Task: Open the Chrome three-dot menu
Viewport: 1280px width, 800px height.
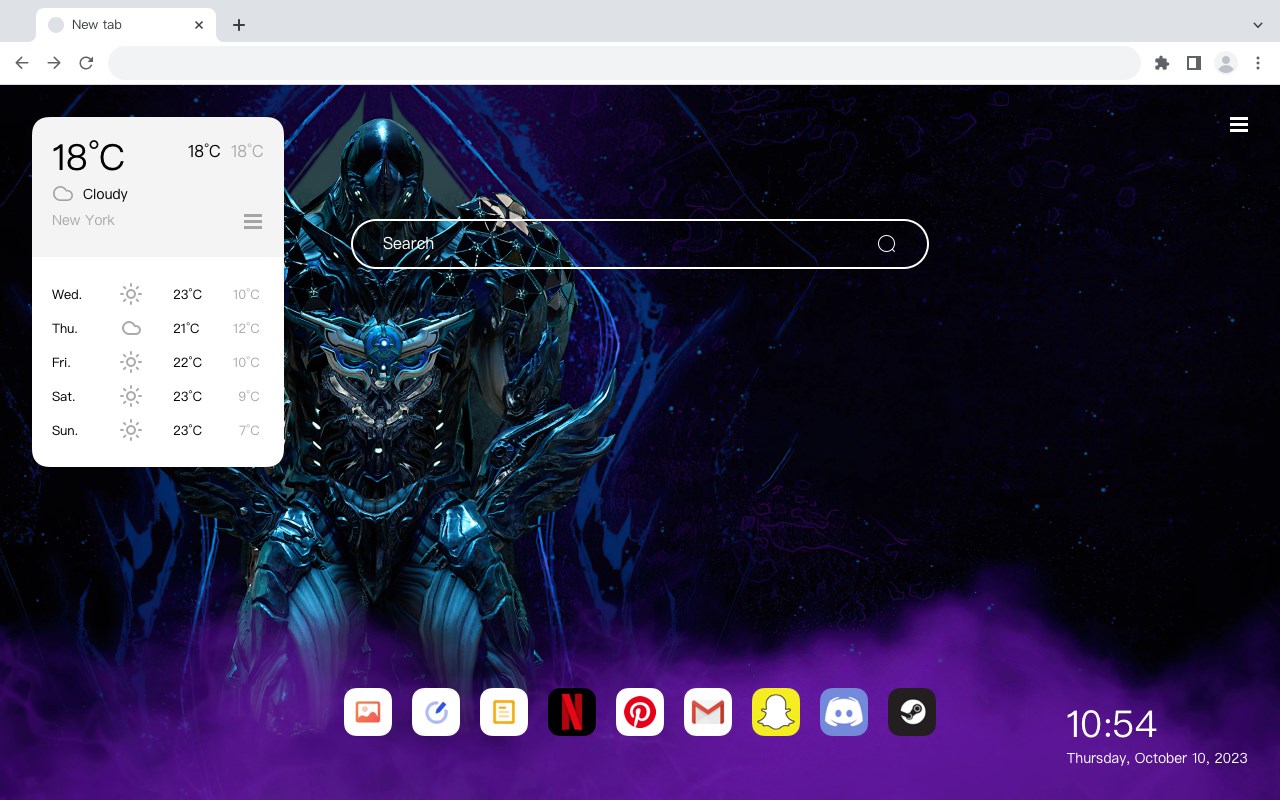Action: [1258, 63]
